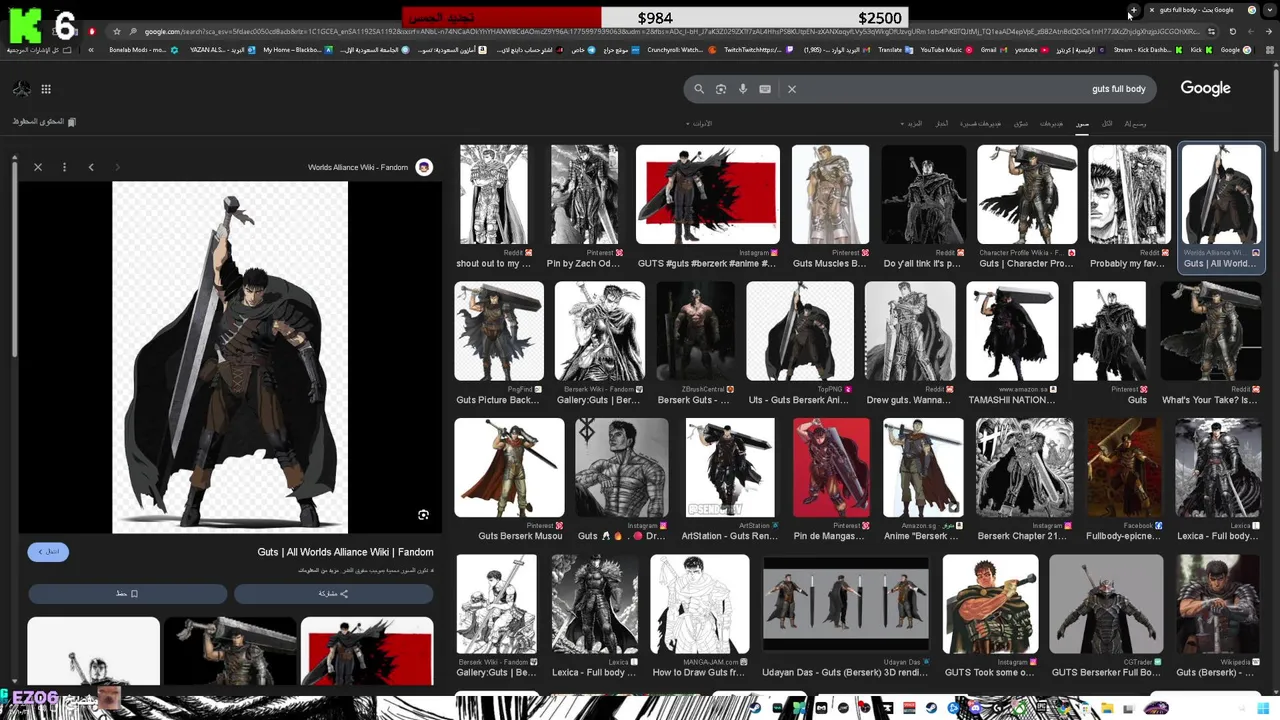Open saved content collections link

44,122
